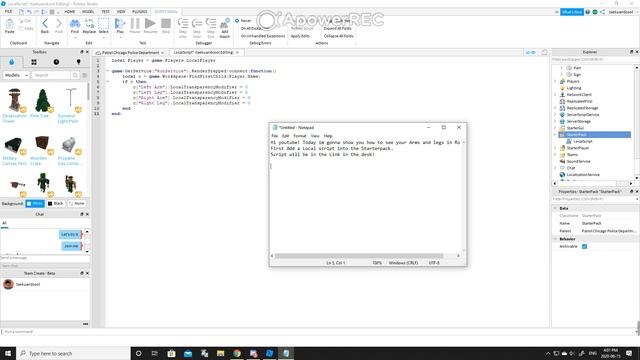Image resolution: width=640 pixels, height=360 pixels.
Task: Click the Toolbox search magnifier icon
Action: [75, 75]
